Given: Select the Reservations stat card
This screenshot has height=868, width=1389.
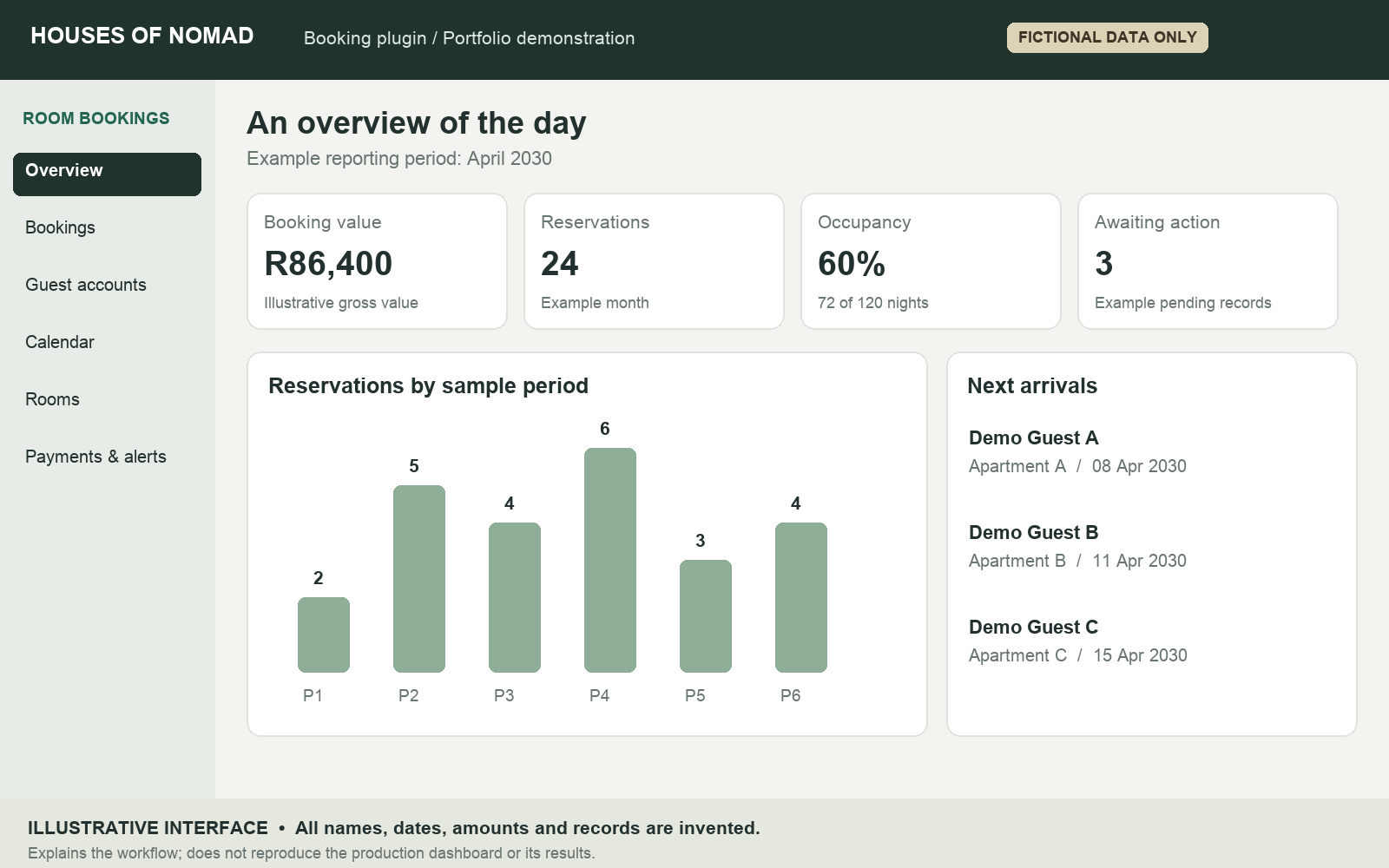Looking at the screenshot, I should point(654,261).
